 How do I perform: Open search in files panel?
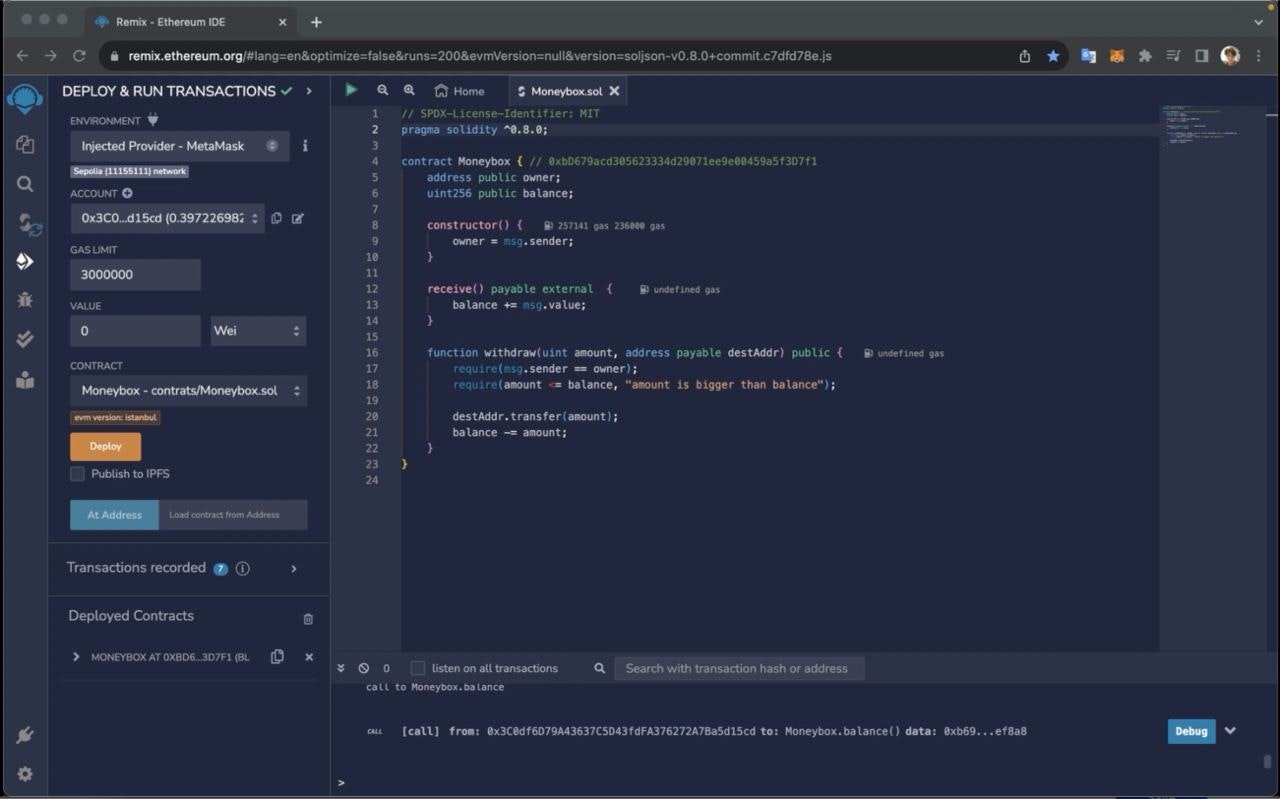pos(25,184)
